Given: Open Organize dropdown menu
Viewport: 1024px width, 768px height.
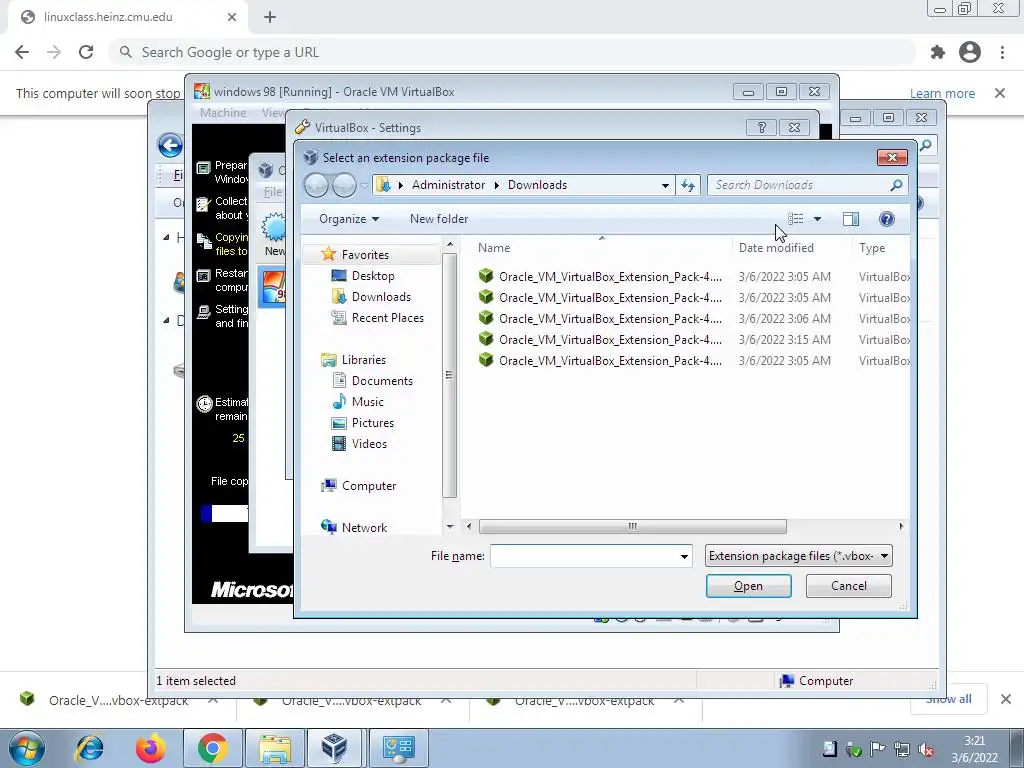Looking at the screenshot, I should (x=349, y=219).
